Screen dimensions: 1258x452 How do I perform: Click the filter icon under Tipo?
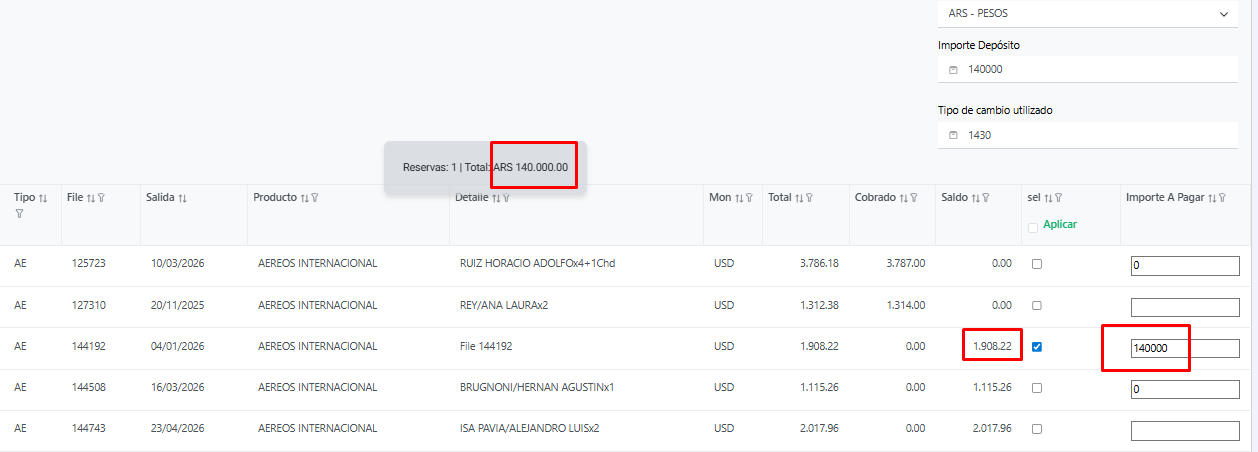pyautogui.click(x=19, y=214)
